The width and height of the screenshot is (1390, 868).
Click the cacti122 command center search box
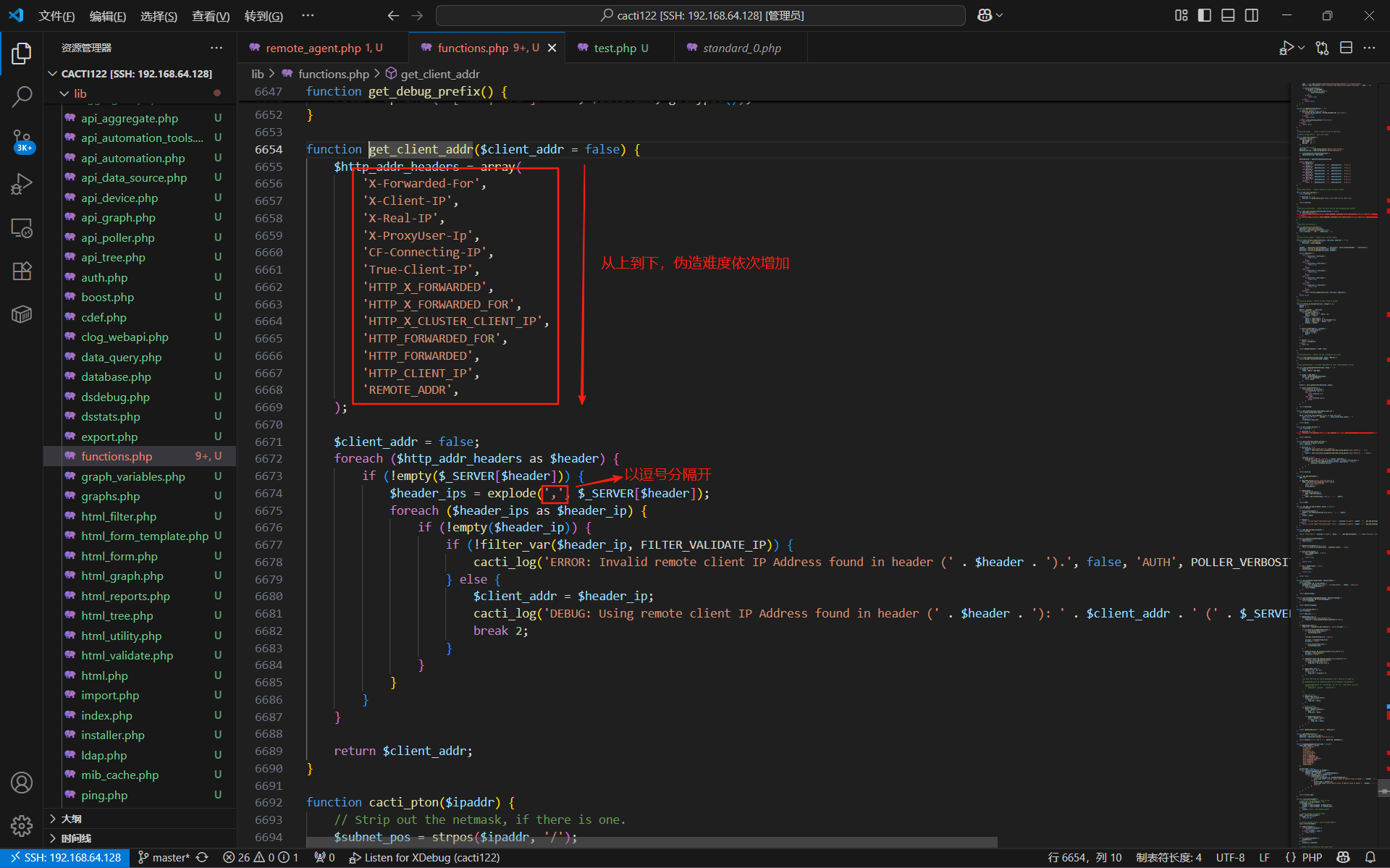point(700,15)
